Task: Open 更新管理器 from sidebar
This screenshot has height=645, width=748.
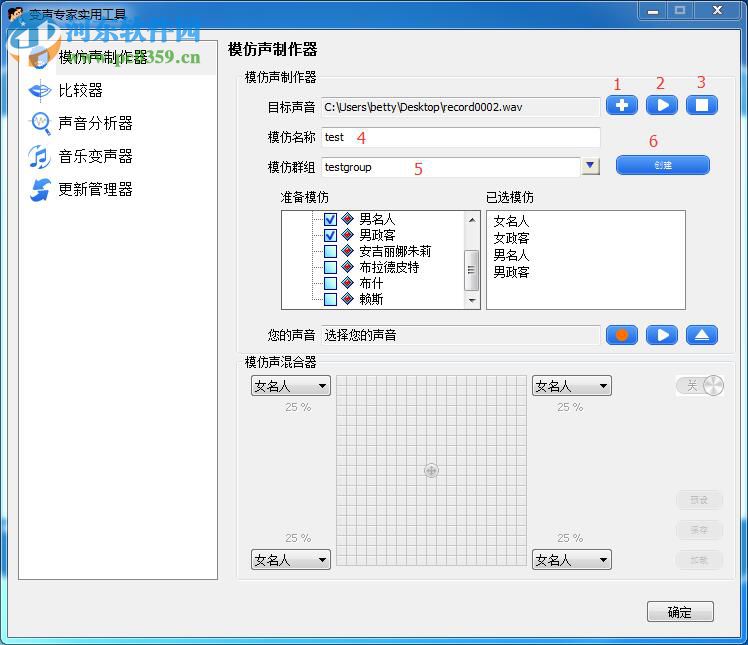Action: coord(95,189)
